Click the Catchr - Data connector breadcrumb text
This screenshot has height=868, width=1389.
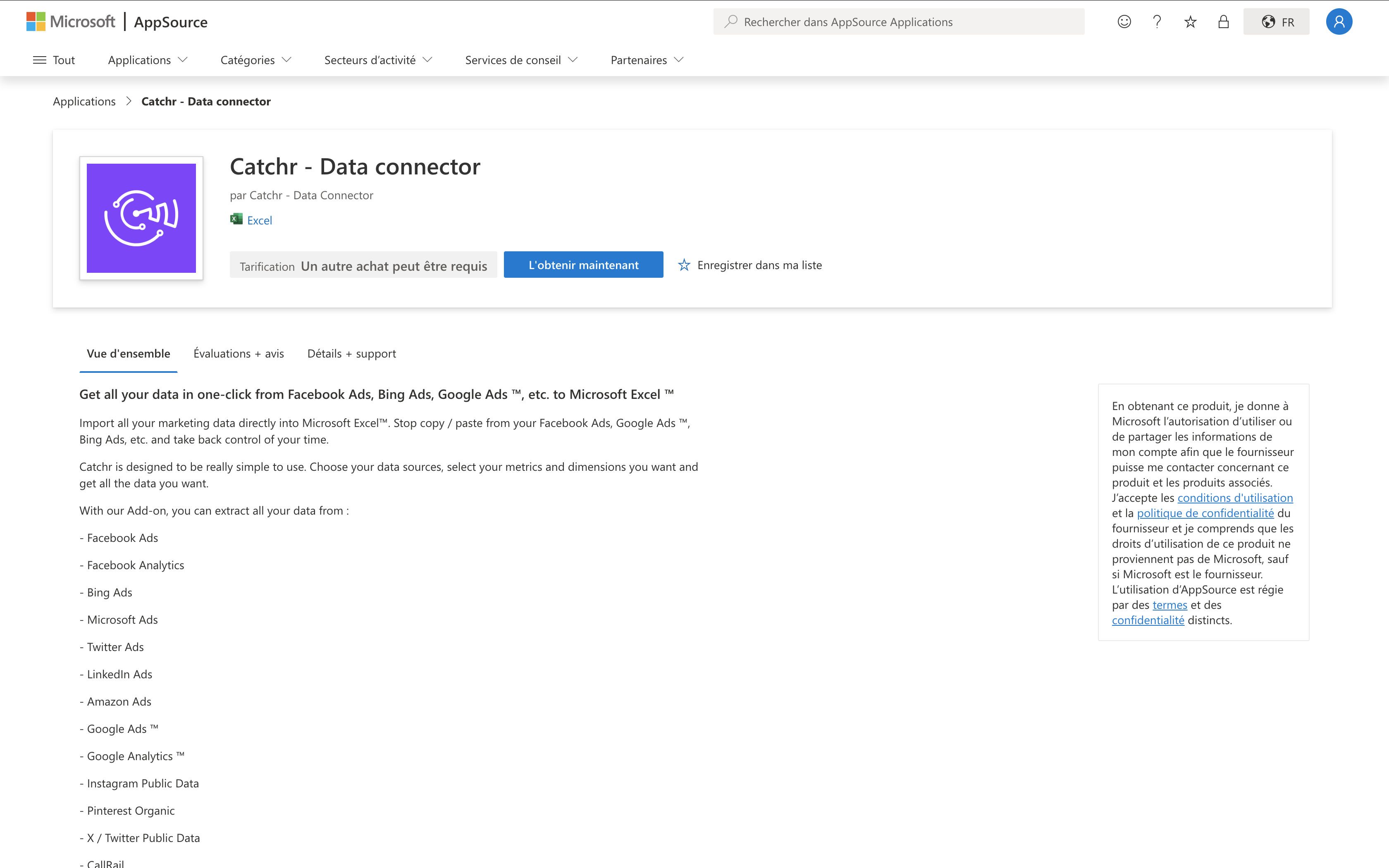206,102
